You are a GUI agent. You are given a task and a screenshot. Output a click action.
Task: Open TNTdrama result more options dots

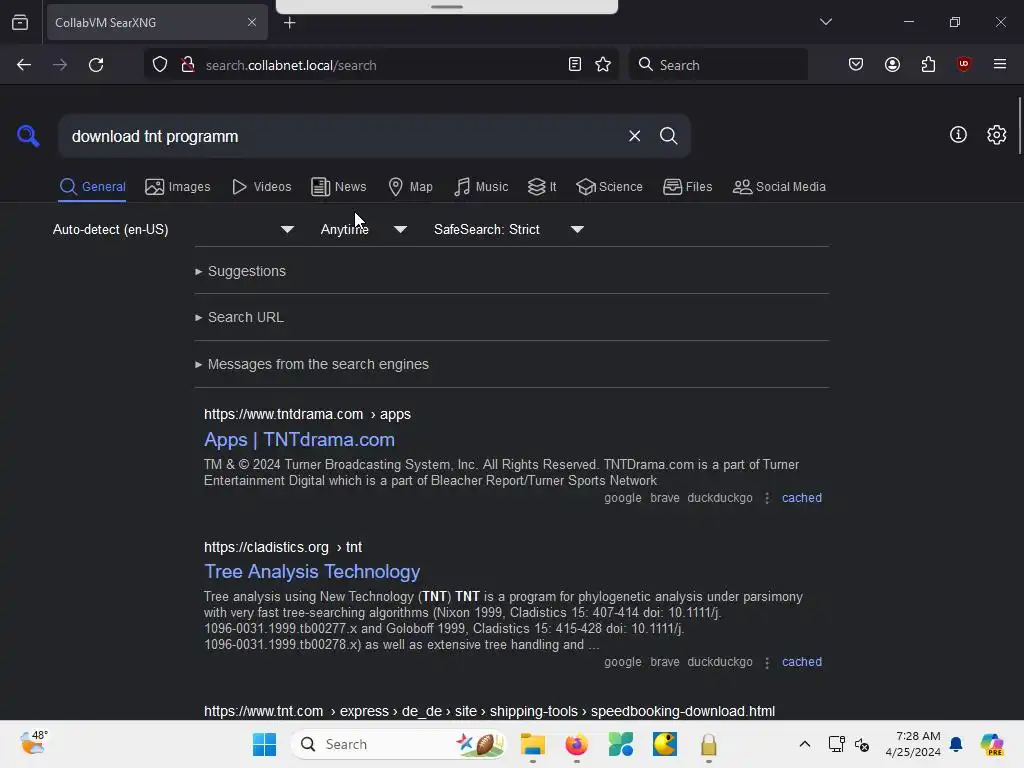pyautogui.click(x=767, y=498)
